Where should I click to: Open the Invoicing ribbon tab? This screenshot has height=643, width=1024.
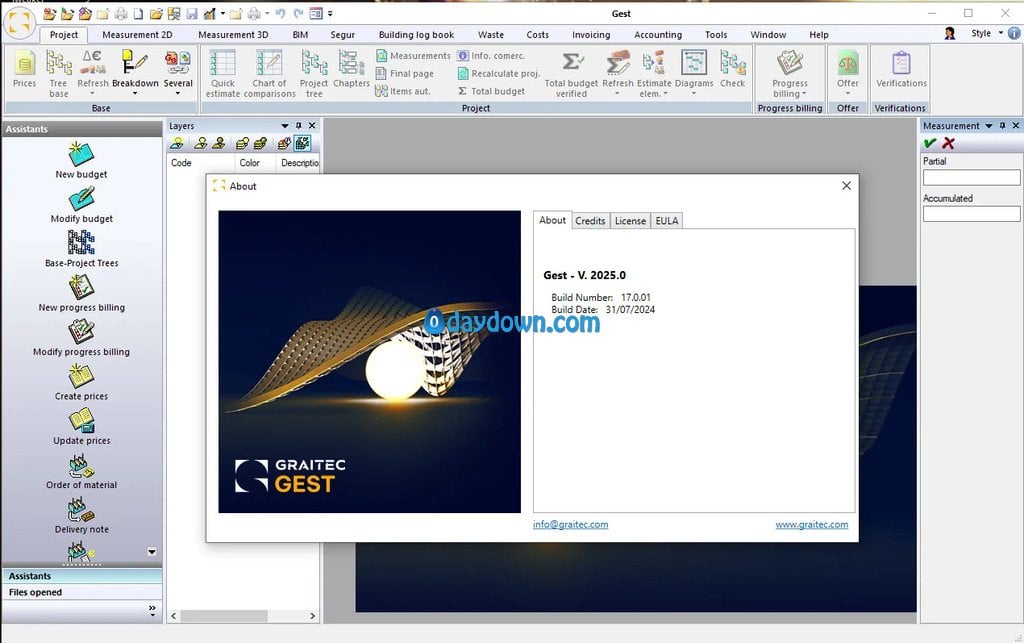pos(591,35)
